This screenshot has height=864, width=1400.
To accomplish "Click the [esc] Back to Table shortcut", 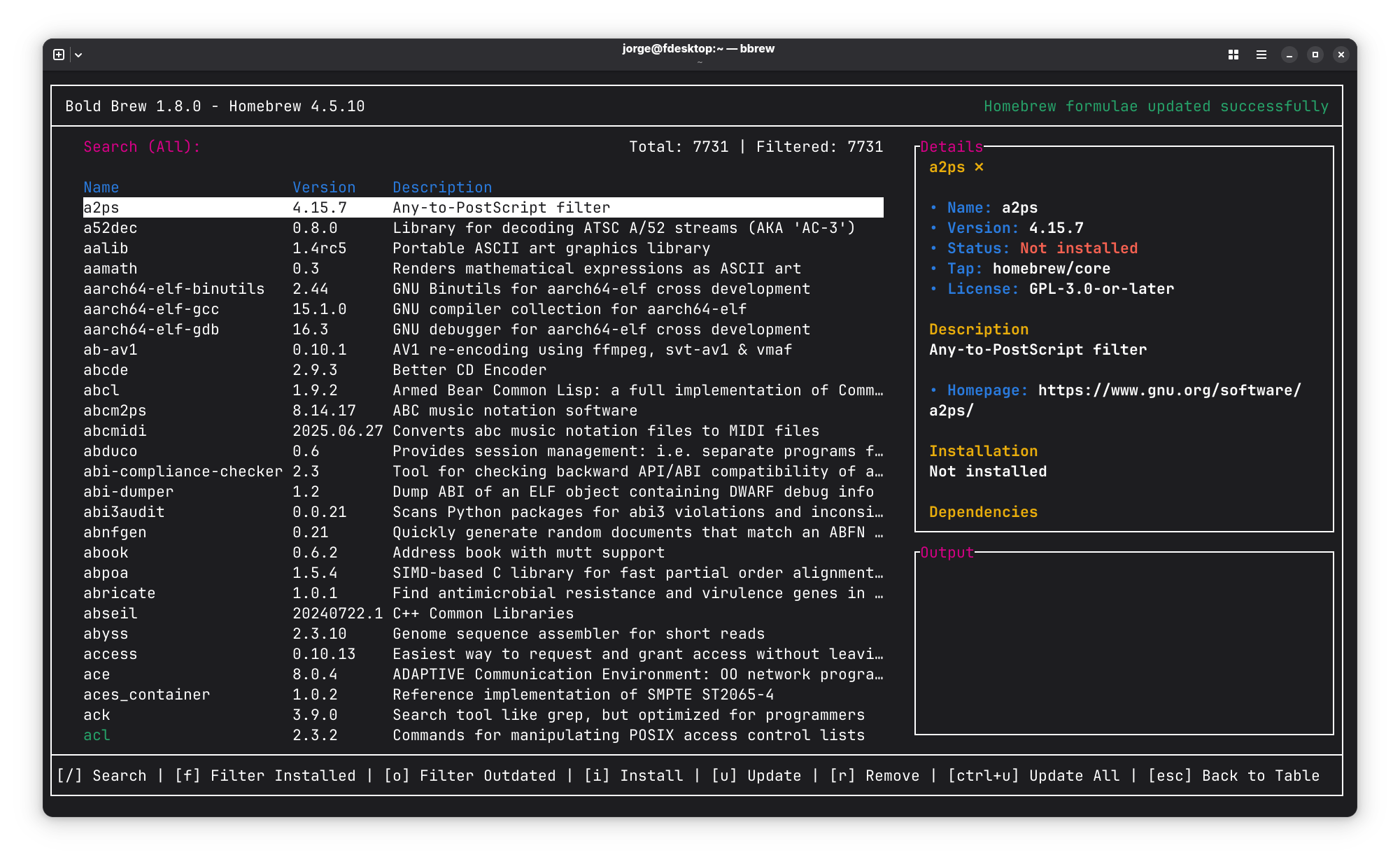I will 1234,776.
